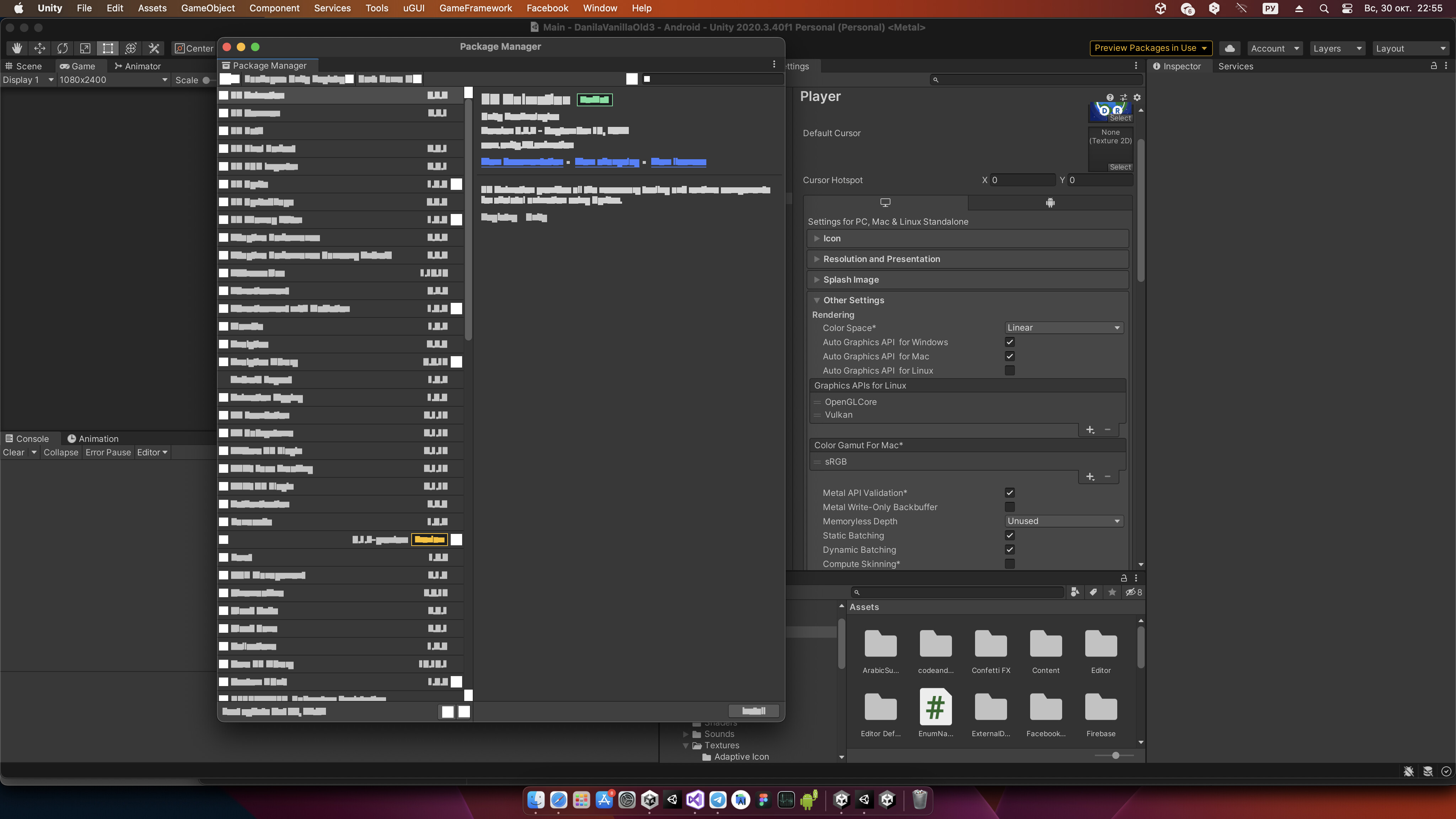Click the Console Clear button
Viewport: 1456px width, 819px height.
point(14,453)
